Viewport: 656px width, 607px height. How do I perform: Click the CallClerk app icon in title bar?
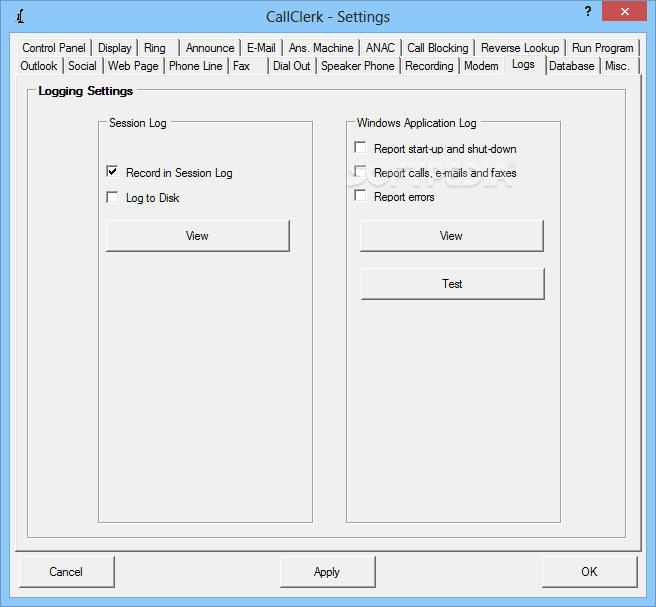20,16
